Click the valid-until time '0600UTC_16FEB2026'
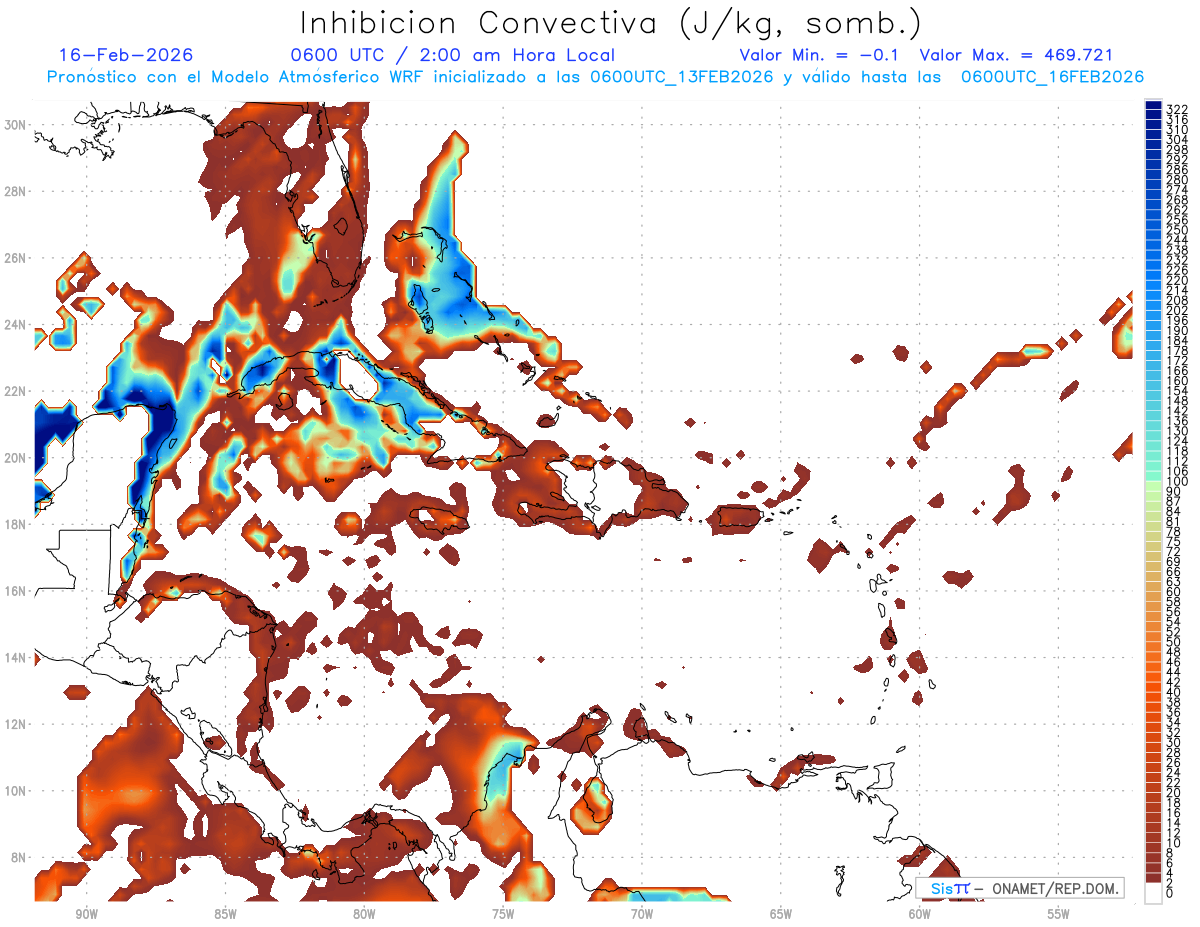Image resolution: width=1200 pixels, height=927 pixels. 1052,77
